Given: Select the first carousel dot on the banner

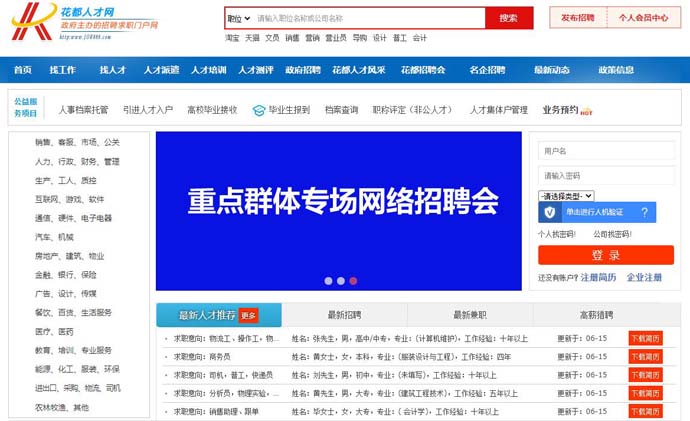Looking at the screenshot, I should [x=328, y=281].
